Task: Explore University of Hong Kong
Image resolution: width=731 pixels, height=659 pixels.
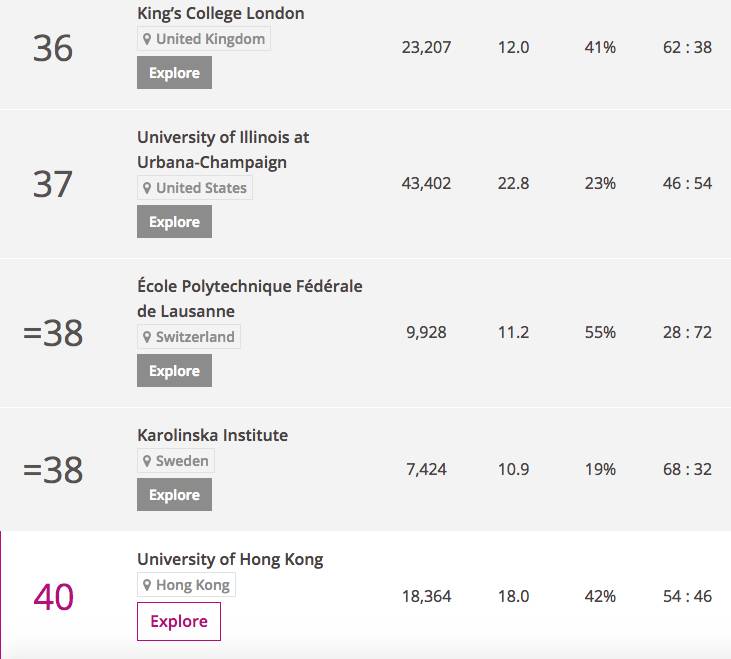Action: [179, 621]
